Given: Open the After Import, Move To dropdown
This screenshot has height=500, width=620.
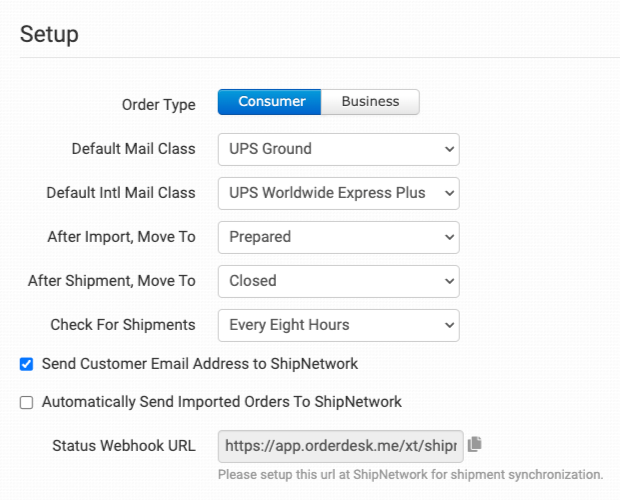Looking at the screenshot, I should click(x=338, y=237).
